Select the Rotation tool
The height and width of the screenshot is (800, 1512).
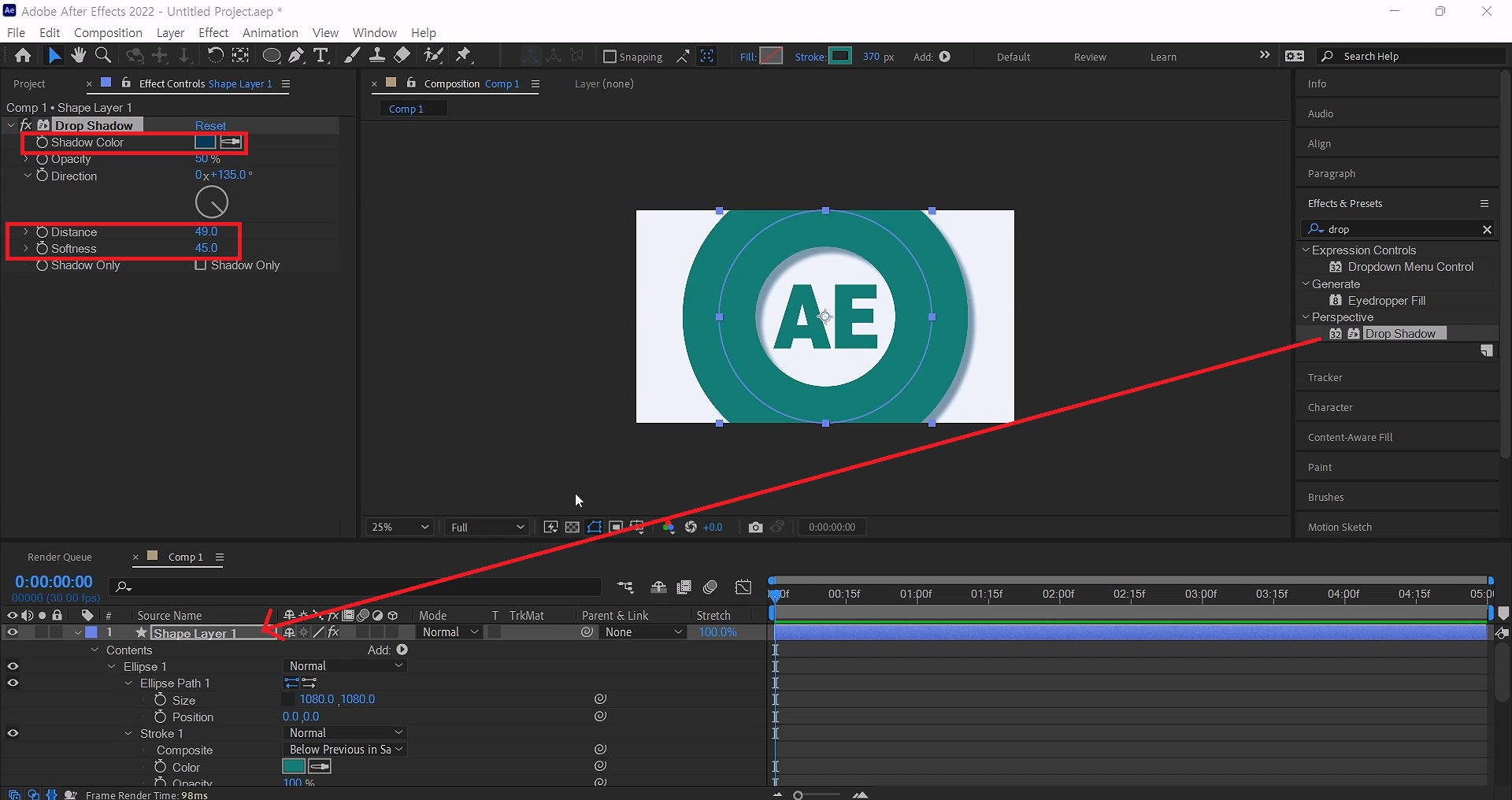[x=215, y=55]
